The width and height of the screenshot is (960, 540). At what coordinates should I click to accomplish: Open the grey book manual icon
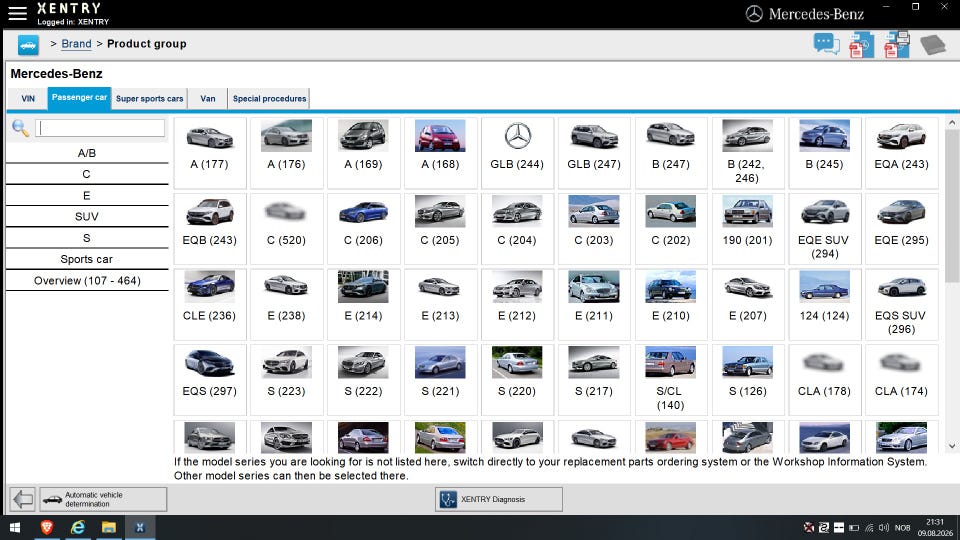tap(933, 45)
